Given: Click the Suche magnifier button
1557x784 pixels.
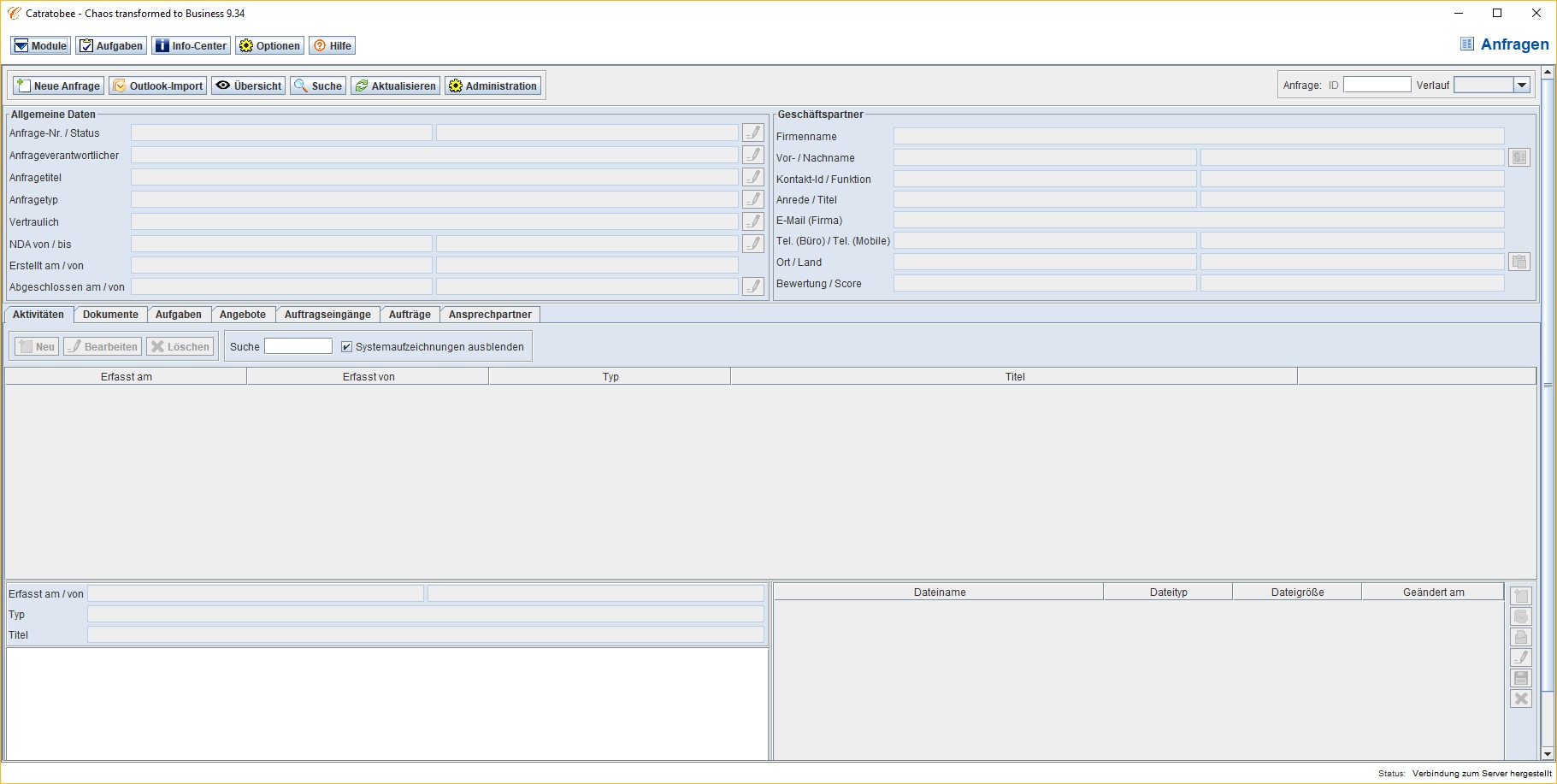Looking at the screenshot, I should (318, 85).
